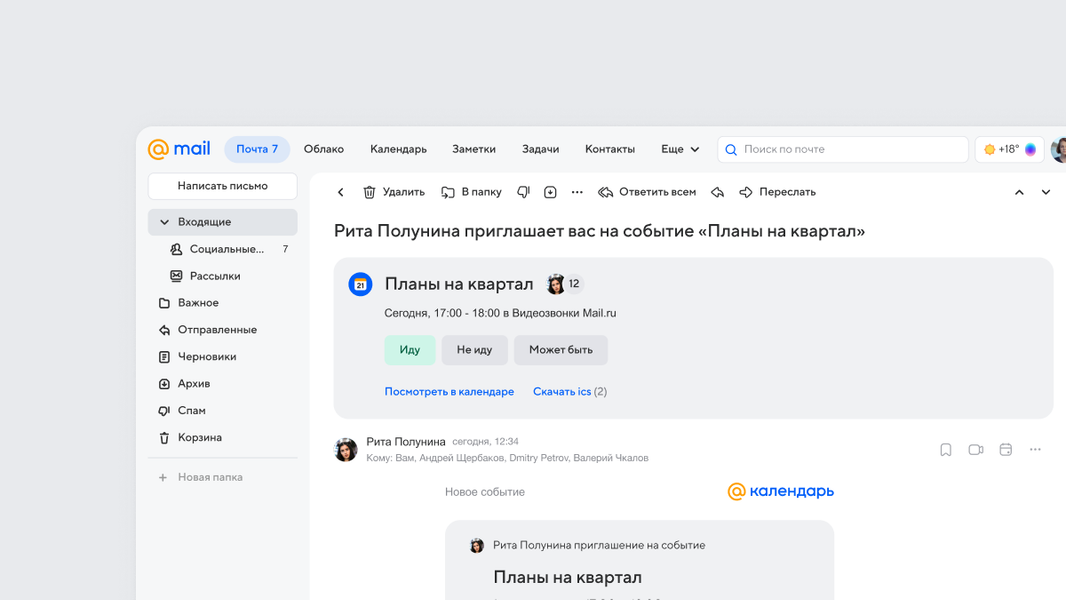Click the Календарь logo in the email body

(x=780, y=491)
